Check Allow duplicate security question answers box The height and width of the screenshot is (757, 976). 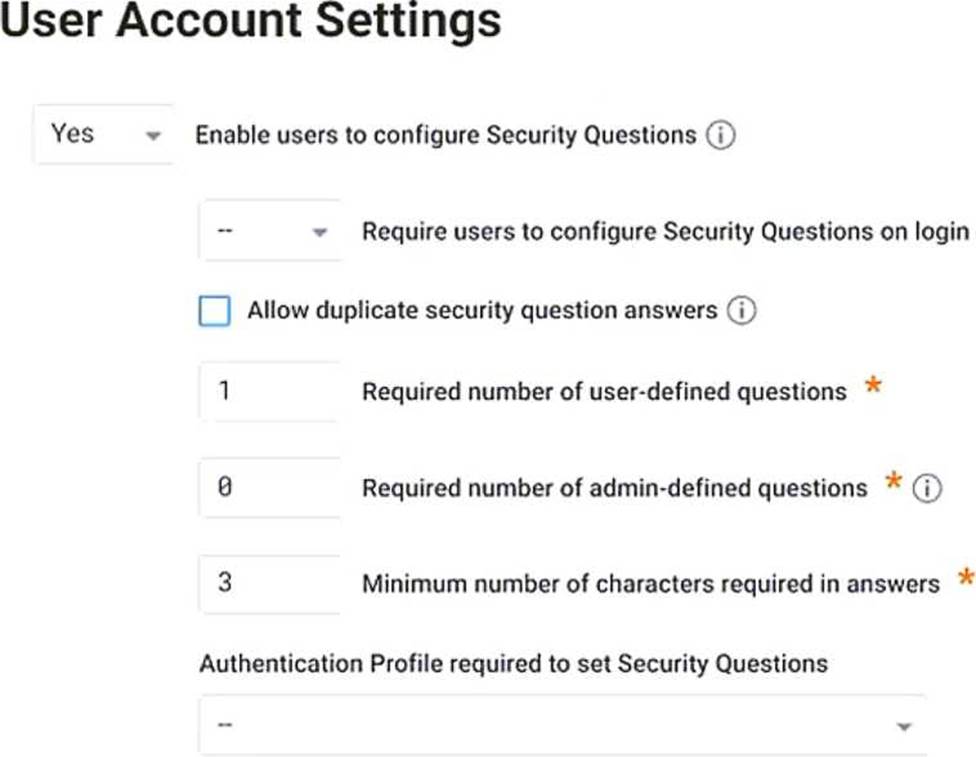(x=215, y=311)
